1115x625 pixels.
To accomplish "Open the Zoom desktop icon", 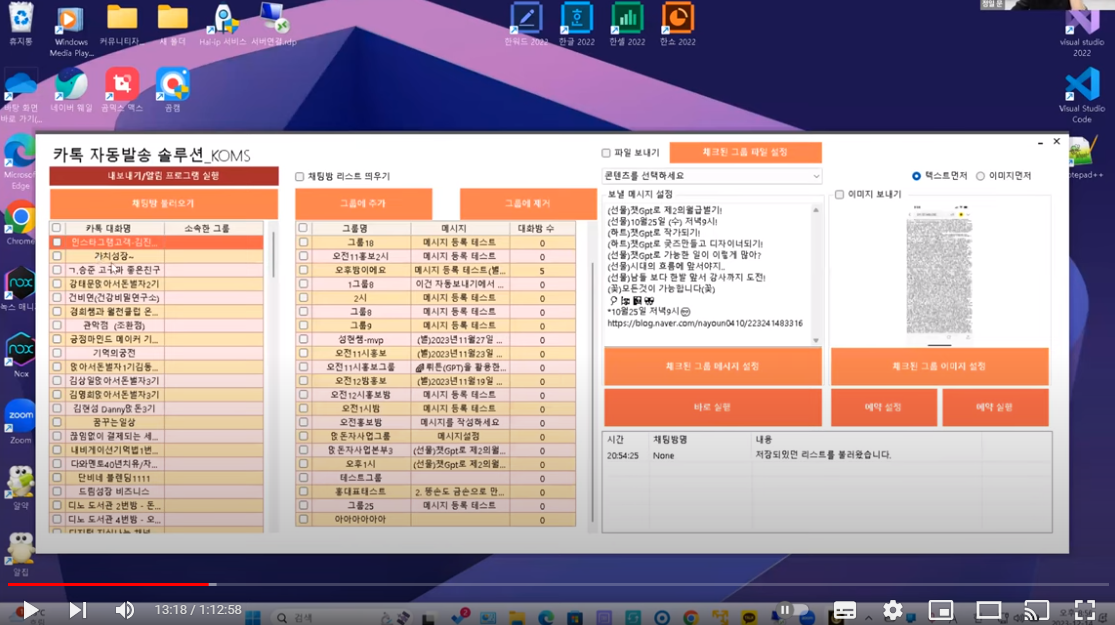I will (x=20, y=422).
